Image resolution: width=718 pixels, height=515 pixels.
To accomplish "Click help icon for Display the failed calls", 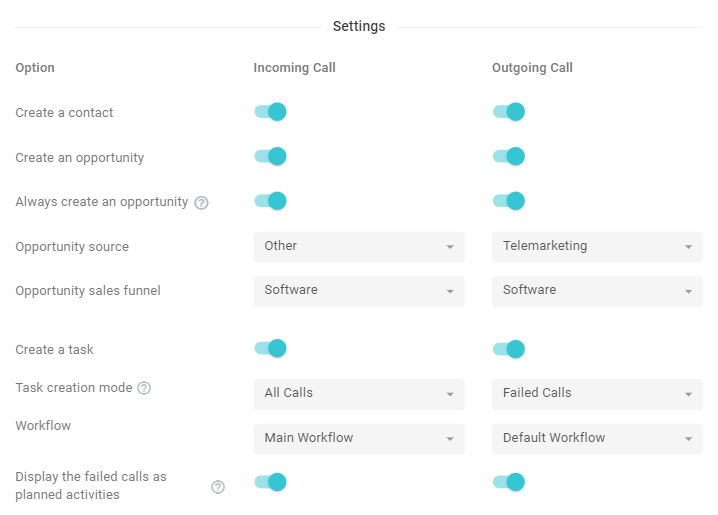I will 218,487.
